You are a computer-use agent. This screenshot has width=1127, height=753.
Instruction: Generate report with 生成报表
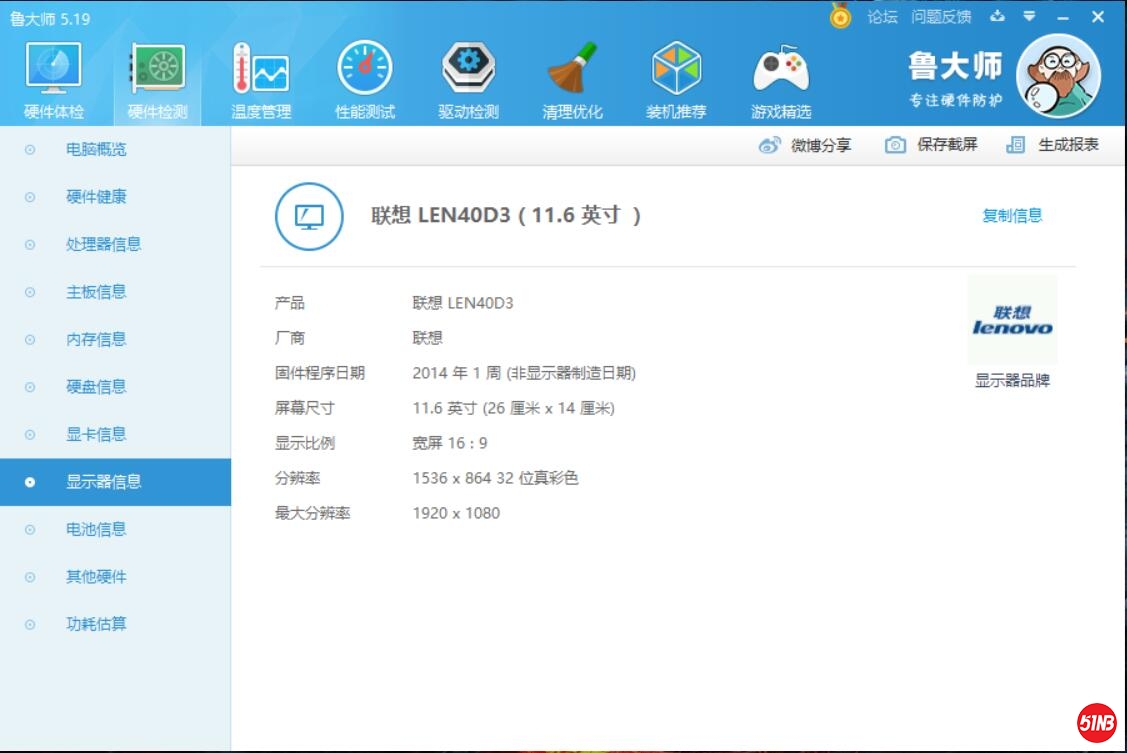(1053, 145)
